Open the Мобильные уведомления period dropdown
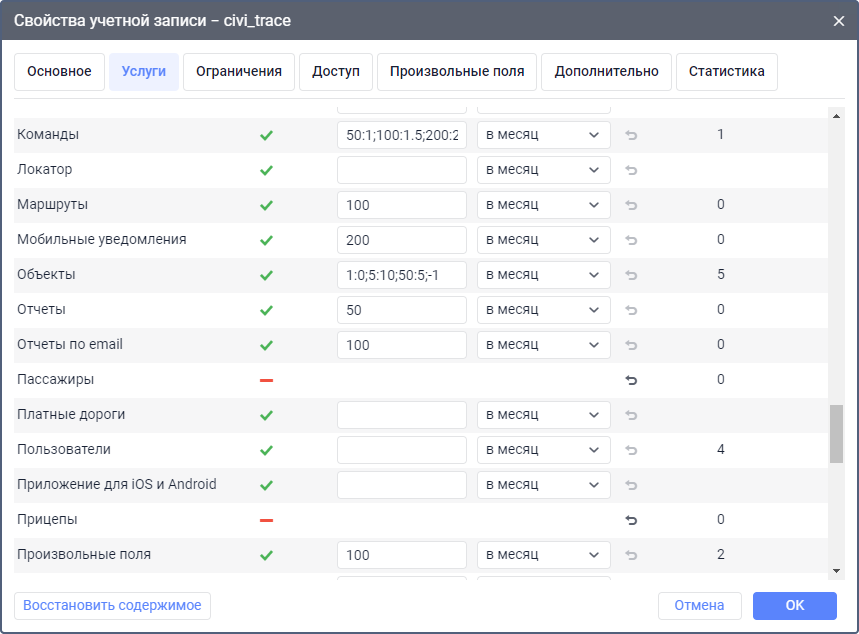Screen dimensions: 859x634 [x=543, y=240]
